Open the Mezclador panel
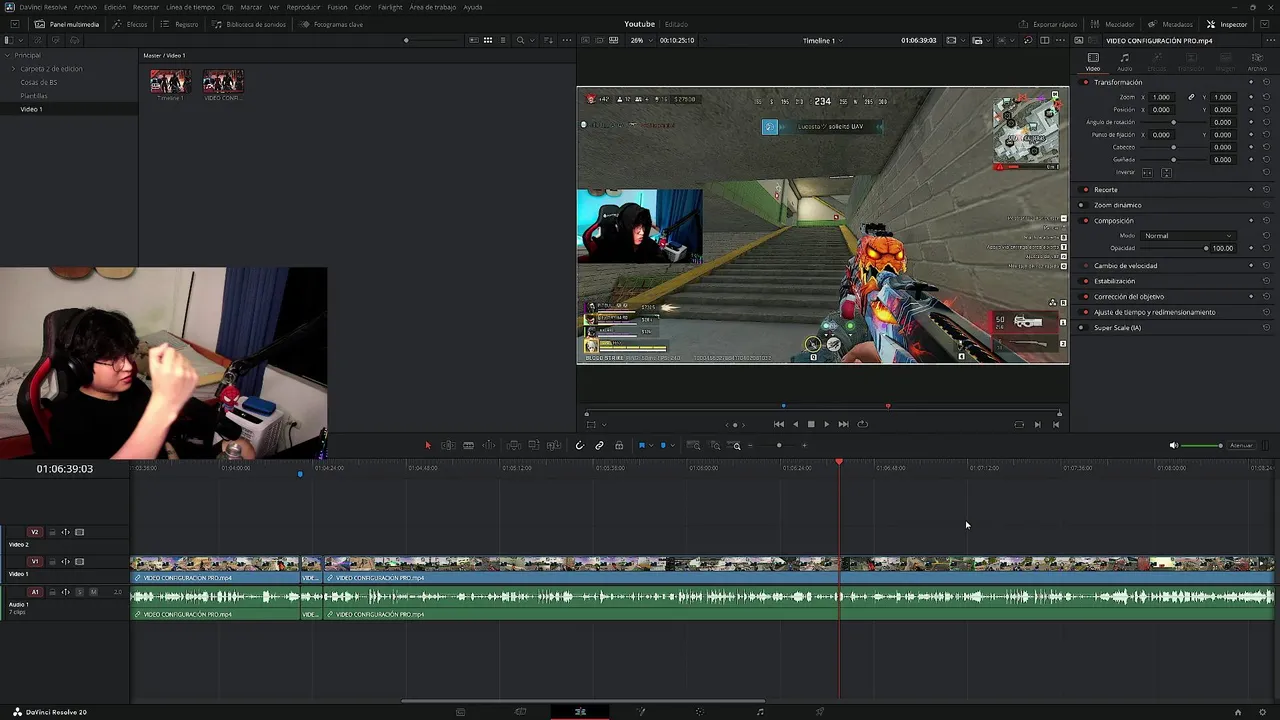Viewport: 1280px width, 720px height. 1113,24
